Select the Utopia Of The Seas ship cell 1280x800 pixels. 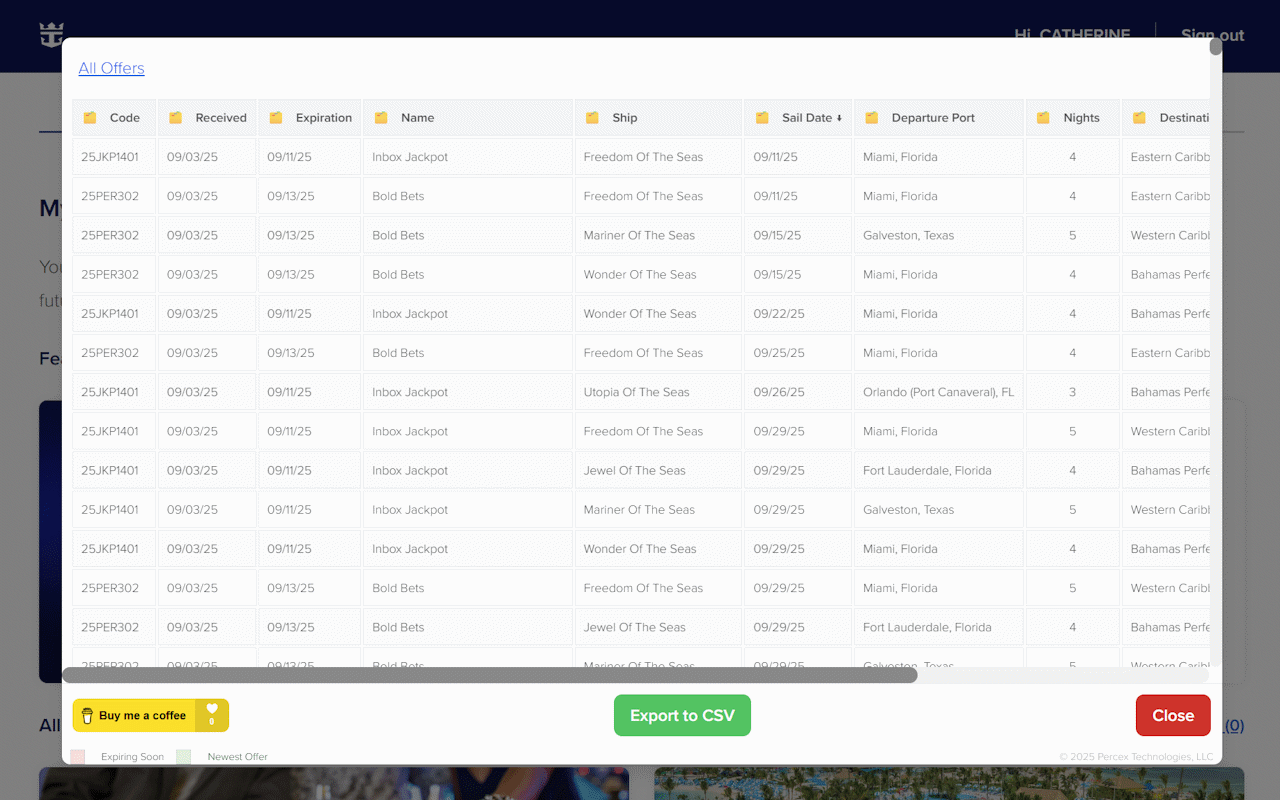point(659,392)
